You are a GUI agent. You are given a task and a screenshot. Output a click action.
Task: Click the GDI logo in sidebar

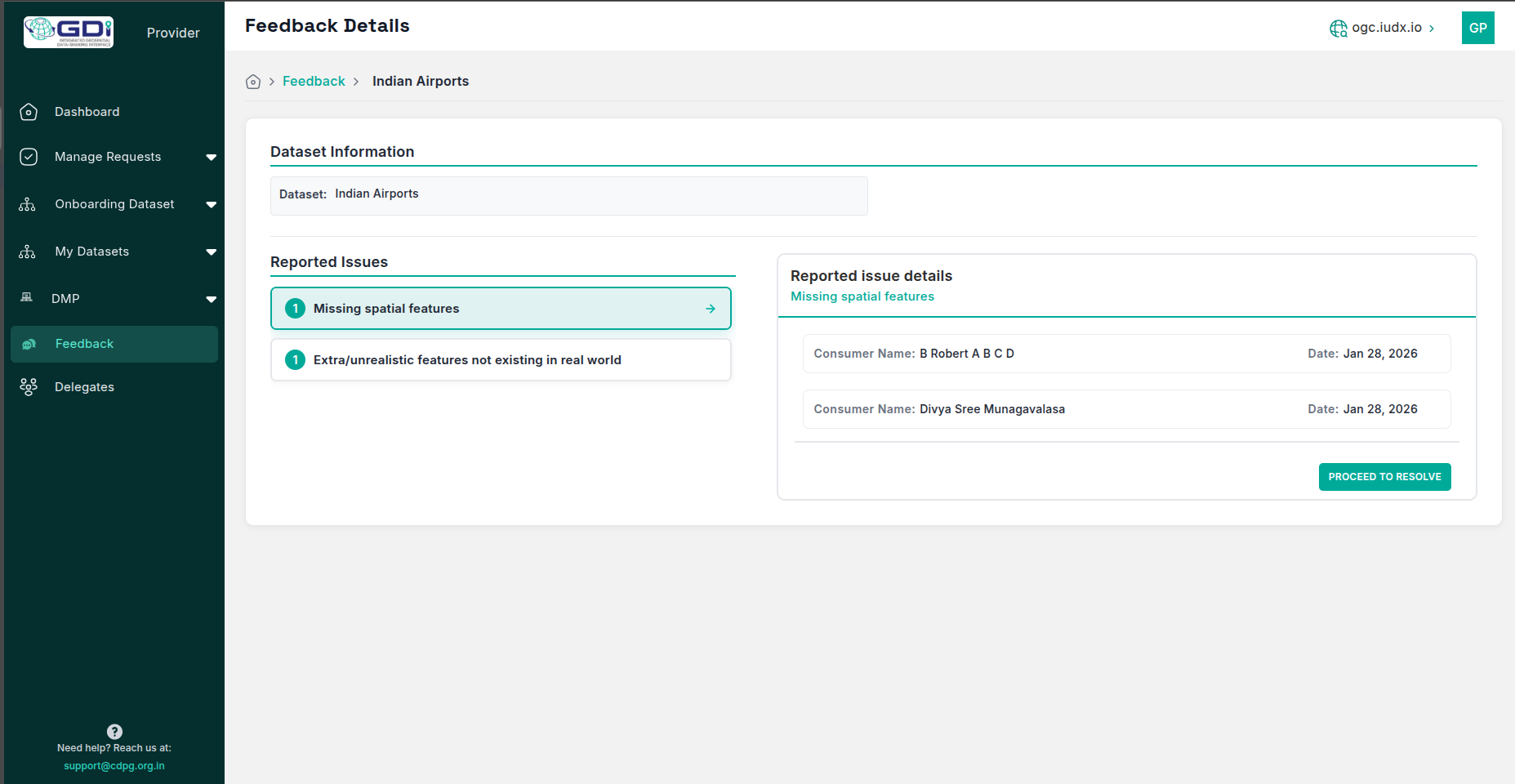69,32
